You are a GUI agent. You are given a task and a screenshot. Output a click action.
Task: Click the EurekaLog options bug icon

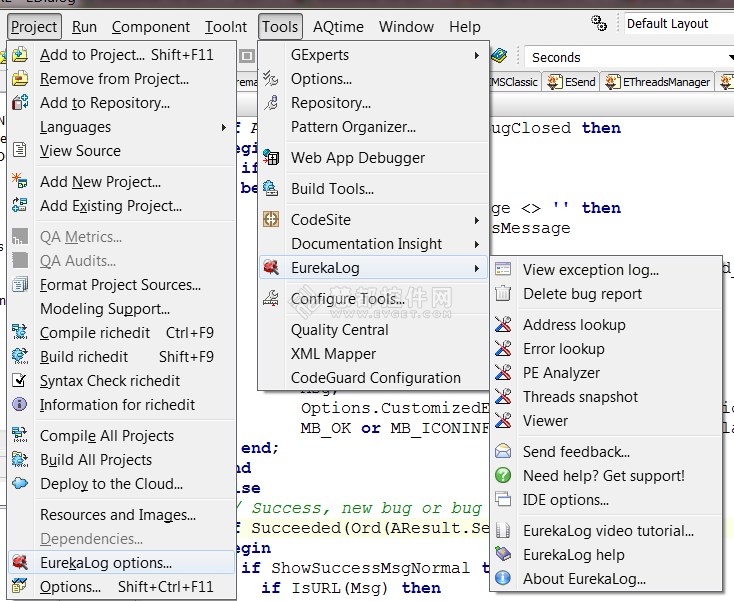click(20, 562)
